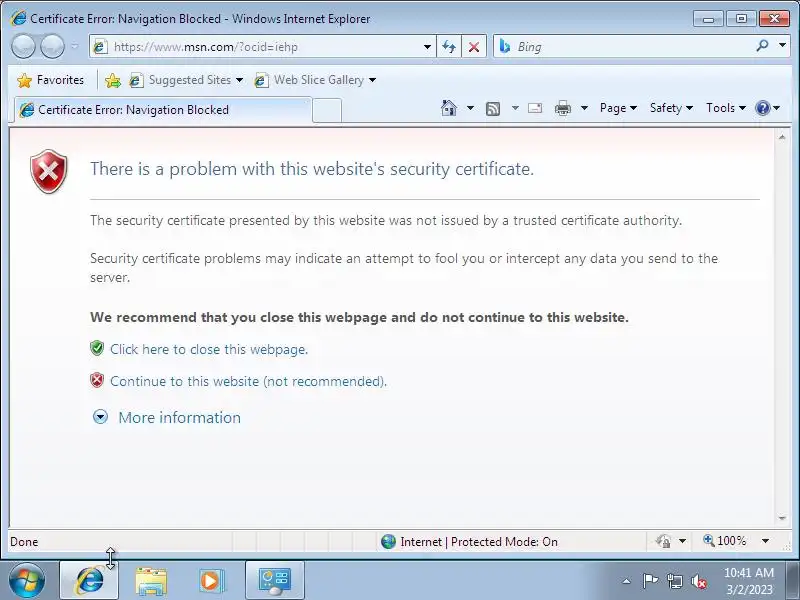Screen dimensions: 800x600
Task: Select the Certificate Error tab
Action: [x=162, y=110]
